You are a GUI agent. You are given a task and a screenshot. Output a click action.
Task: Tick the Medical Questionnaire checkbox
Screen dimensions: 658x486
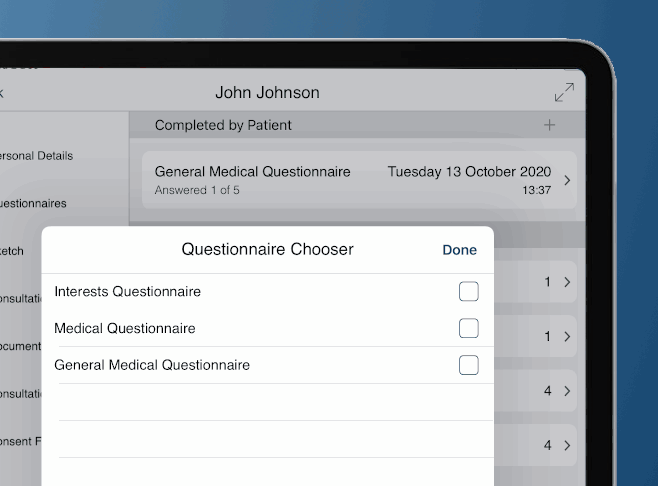click(x=469, y=328)
